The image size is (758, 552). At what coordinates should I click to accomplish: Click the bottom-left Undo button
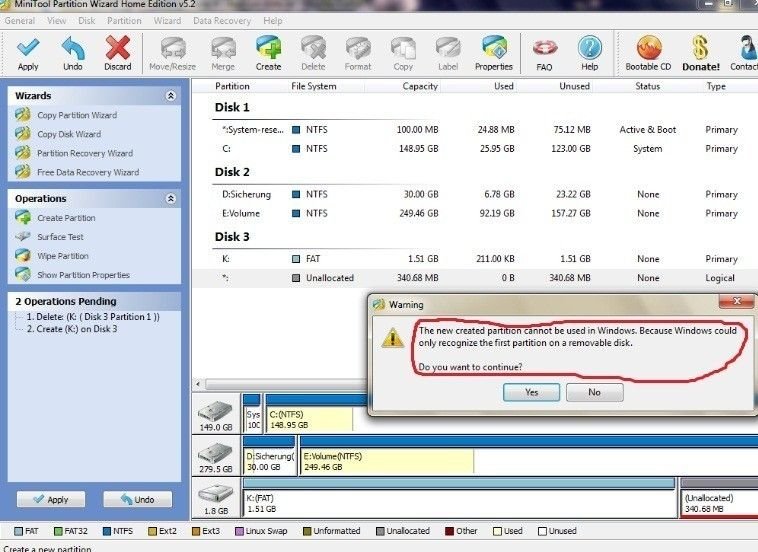point(137,499)
